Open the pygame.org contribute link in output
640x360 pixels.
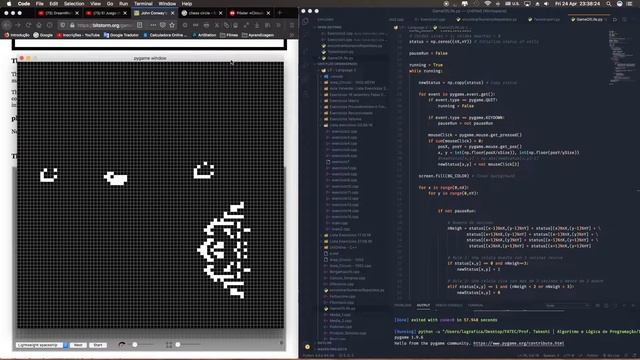point(519,343)
